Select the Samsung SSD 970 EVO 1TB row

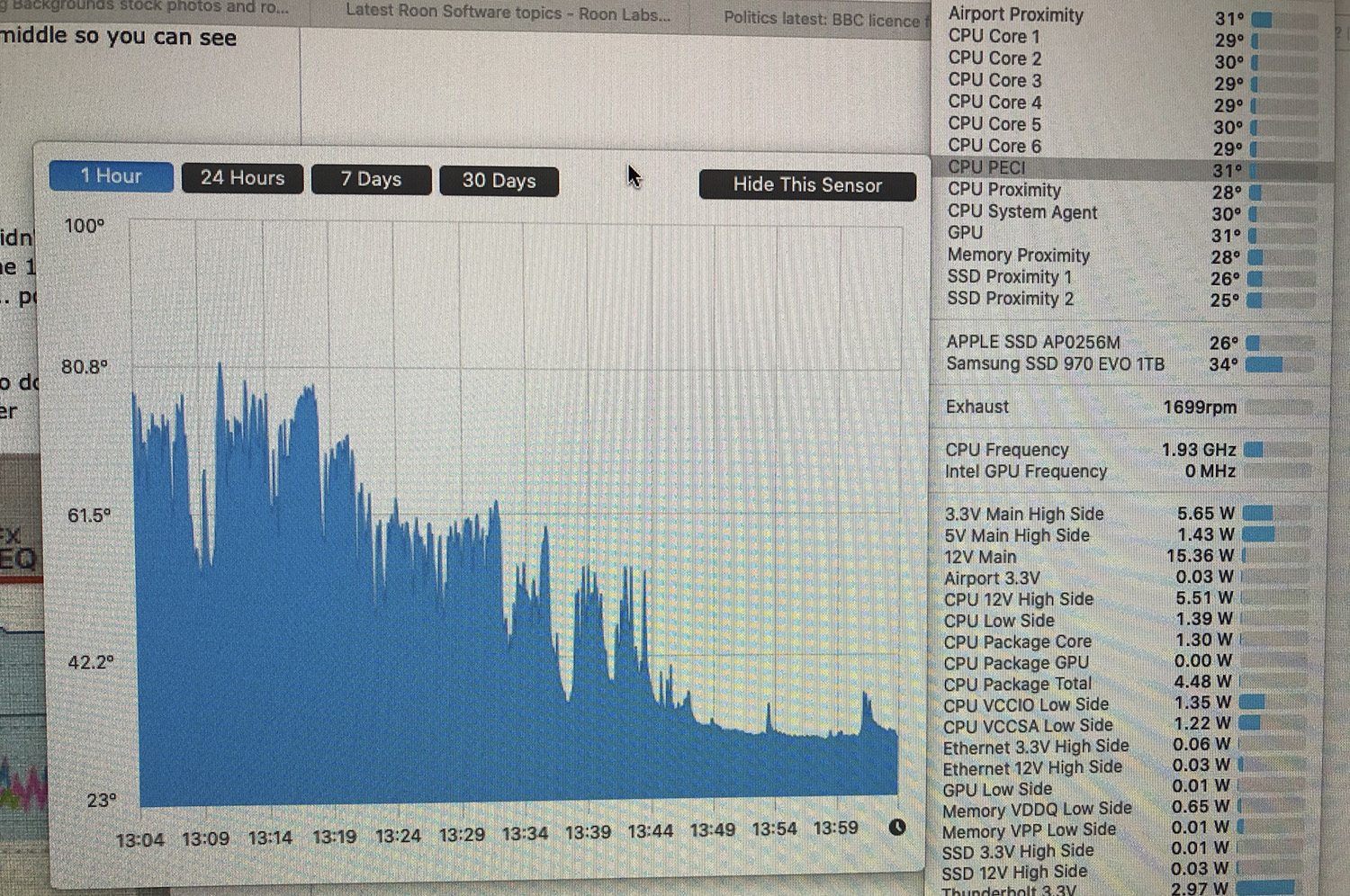(1131, 364)
